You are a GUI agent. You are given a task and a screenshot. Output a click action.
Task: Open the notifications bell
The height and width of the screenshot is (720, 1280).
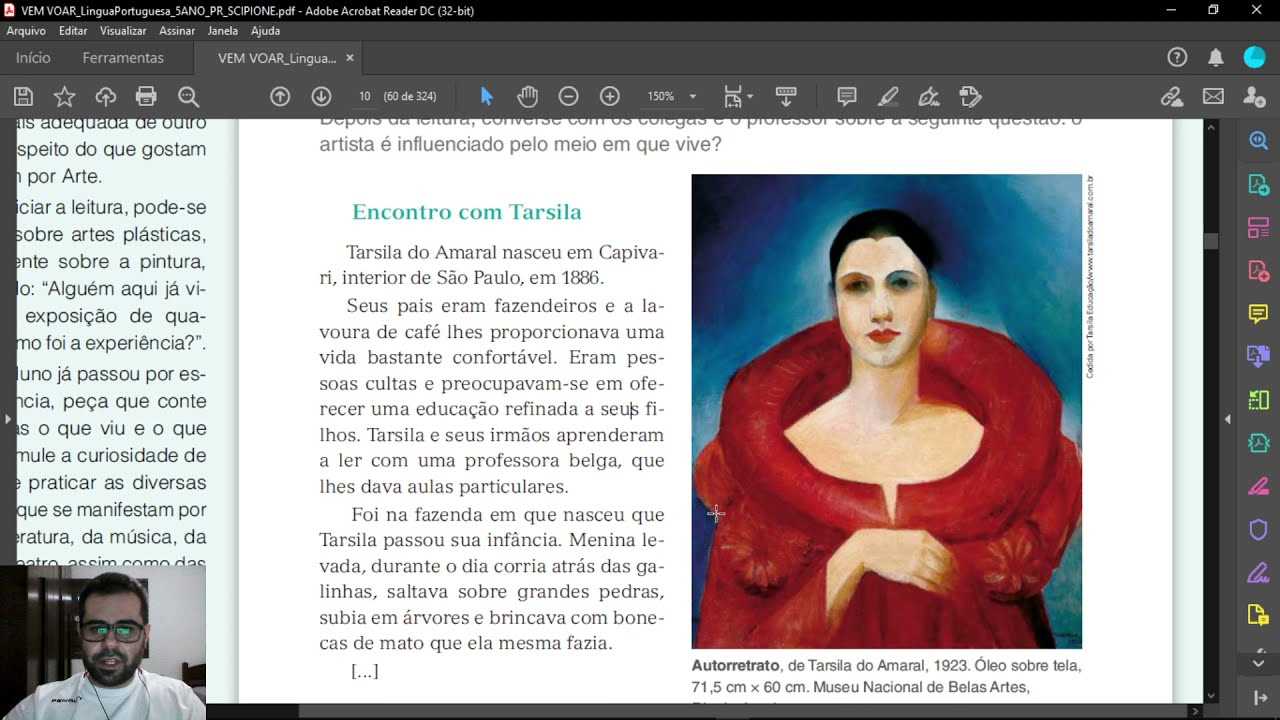coord(1216,58)
